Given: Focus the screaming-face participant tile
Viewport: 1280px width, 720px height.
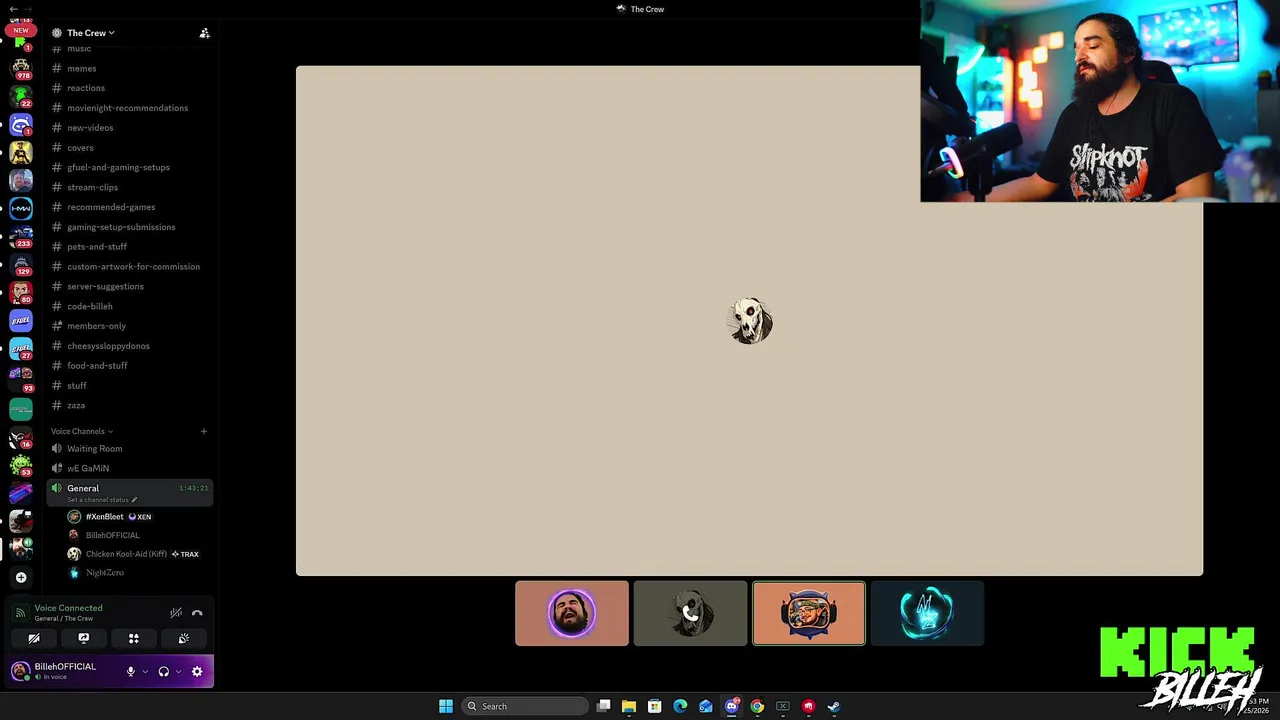Looking at the screenshot, I should click(572, 613).
